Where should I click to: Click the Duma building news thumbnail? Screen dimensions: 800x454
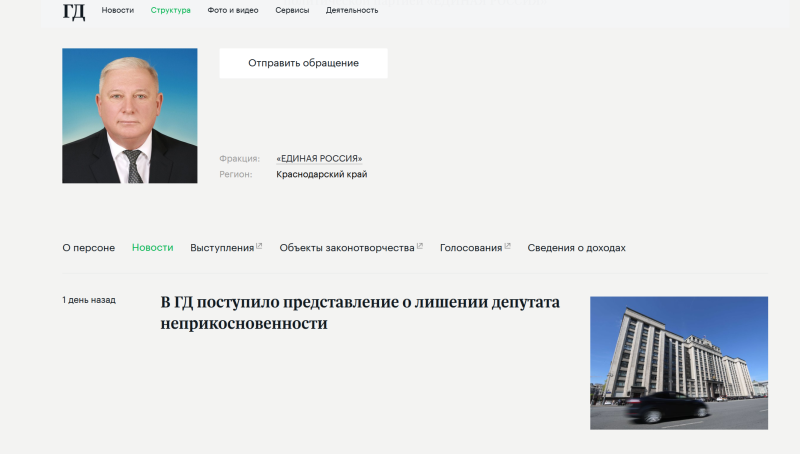coord(678,362)
